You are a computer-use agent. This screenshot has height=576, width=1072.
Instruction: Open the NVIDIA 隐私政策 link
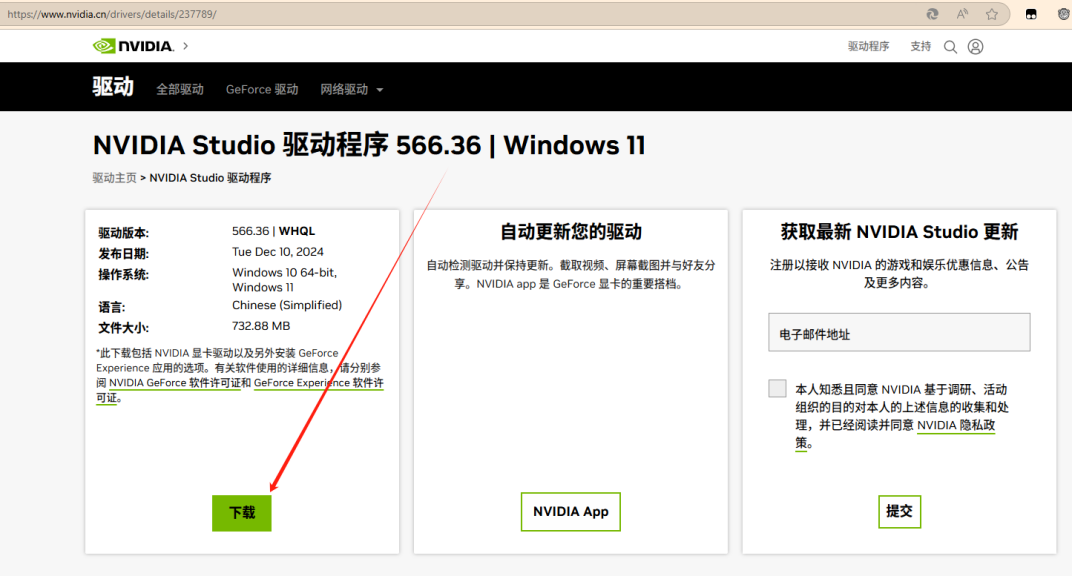click(x=955, y=425)
